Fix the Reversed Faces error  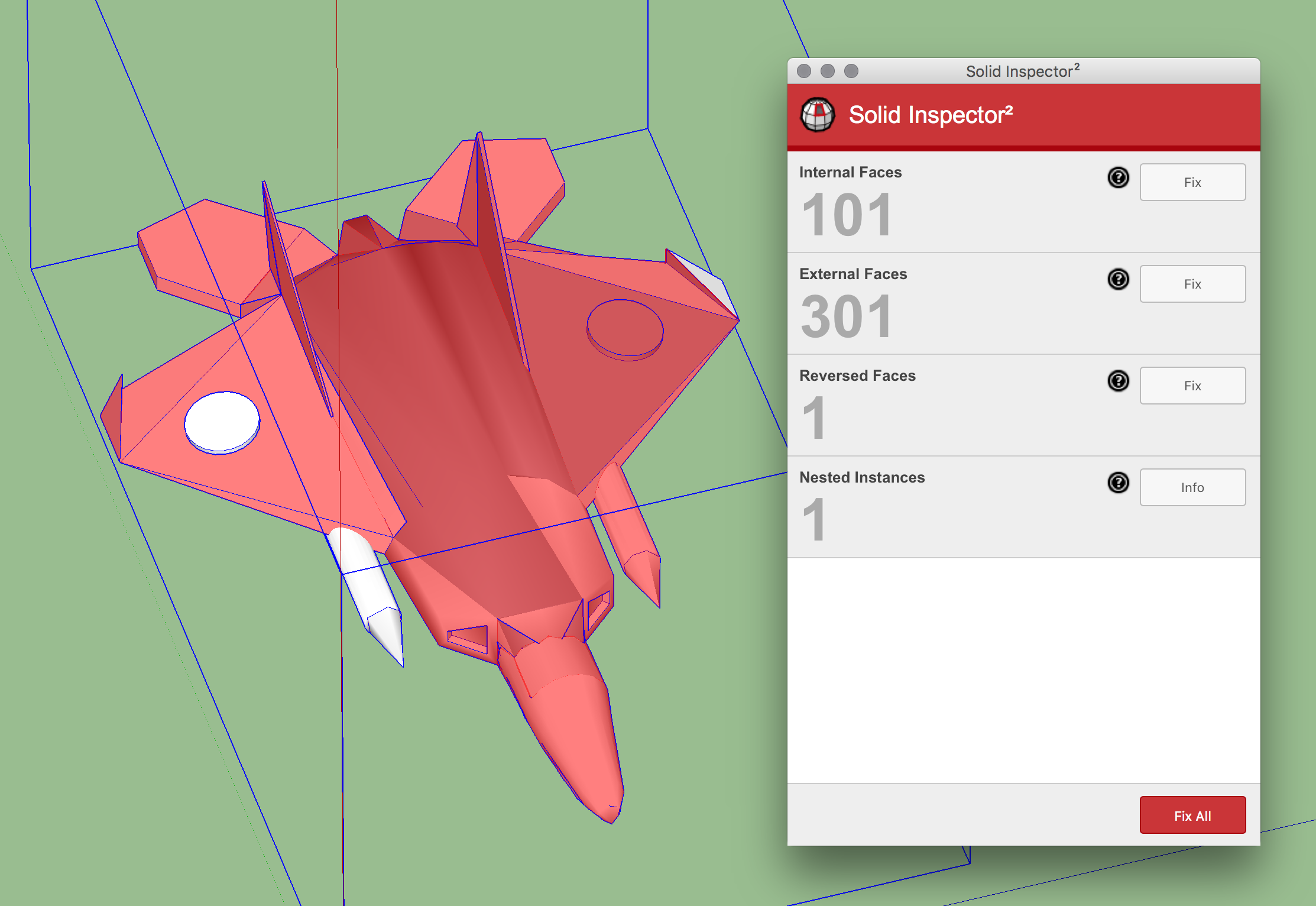pyautogui.click(x=1192, y=386)
